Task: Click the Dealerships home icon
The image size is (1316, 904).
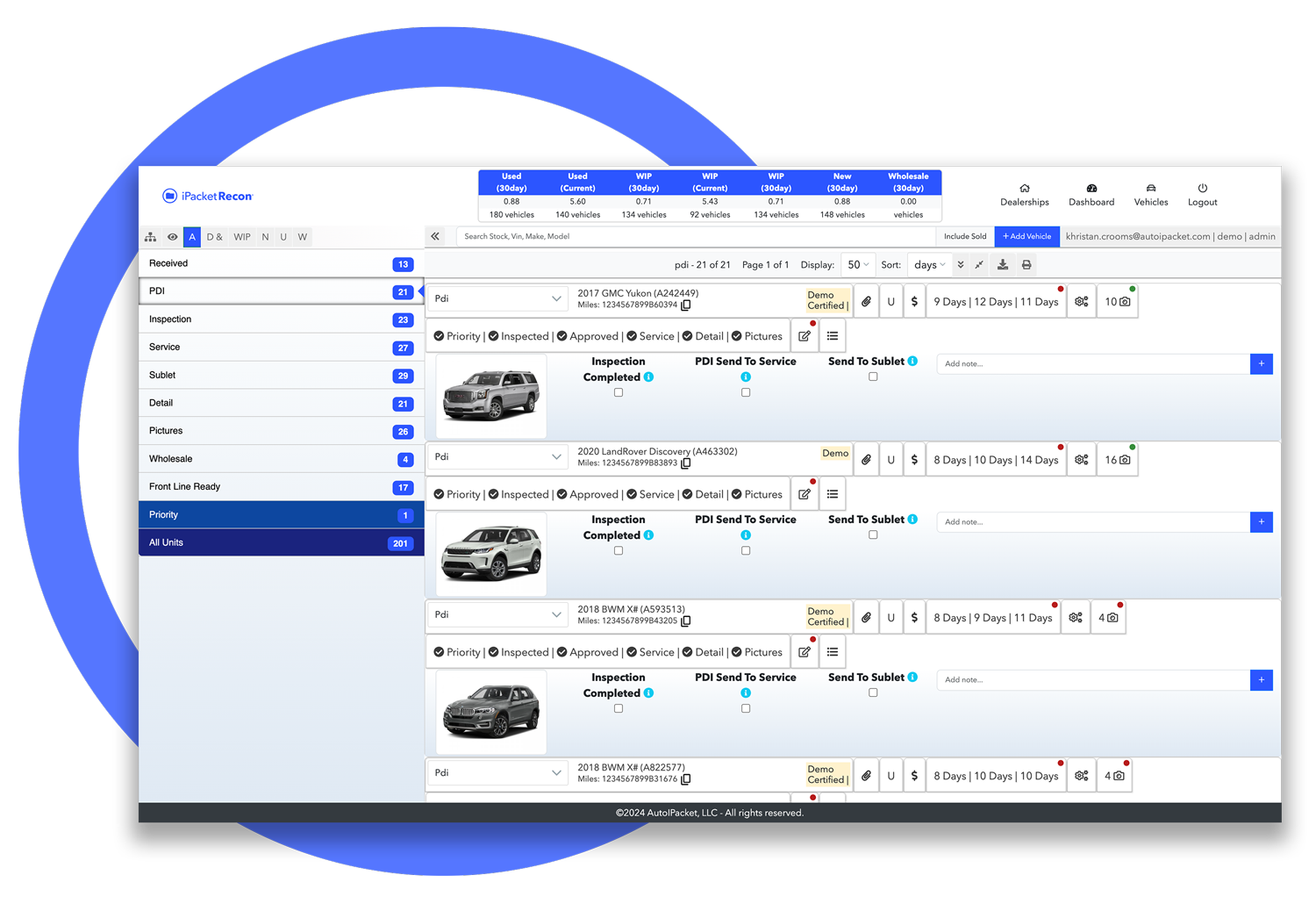Action: pyautogui.click(x=1024, y=189)
